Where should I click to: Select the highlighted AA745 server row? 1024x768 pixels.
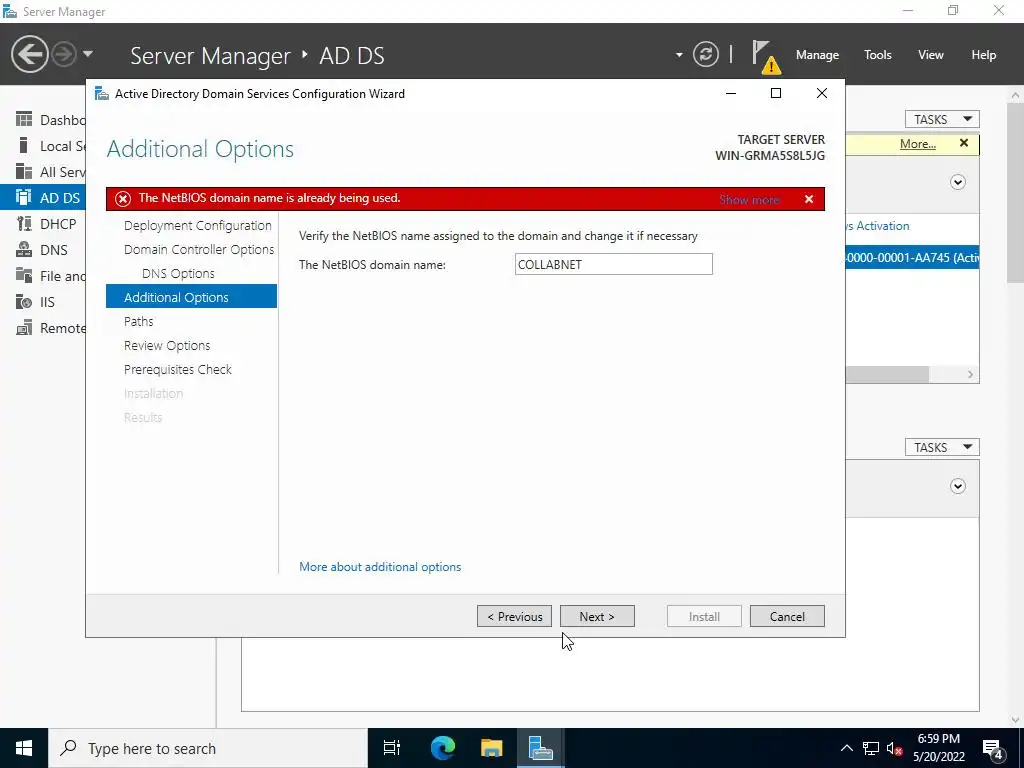(912, 257)
